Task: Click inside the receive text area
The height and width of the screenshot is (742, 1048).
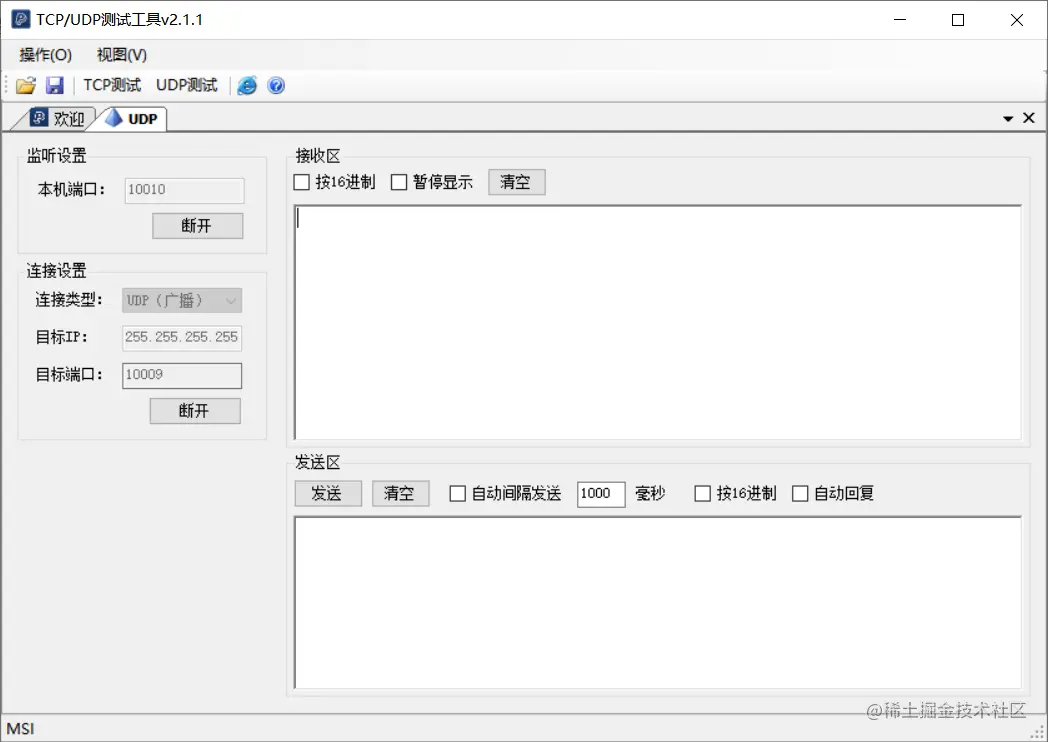Action: click(658, 323)
